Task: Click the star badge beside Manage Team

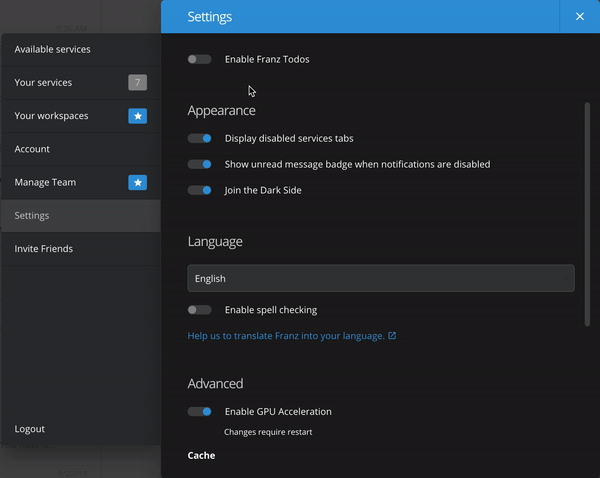Action: [x=137, y=183]
